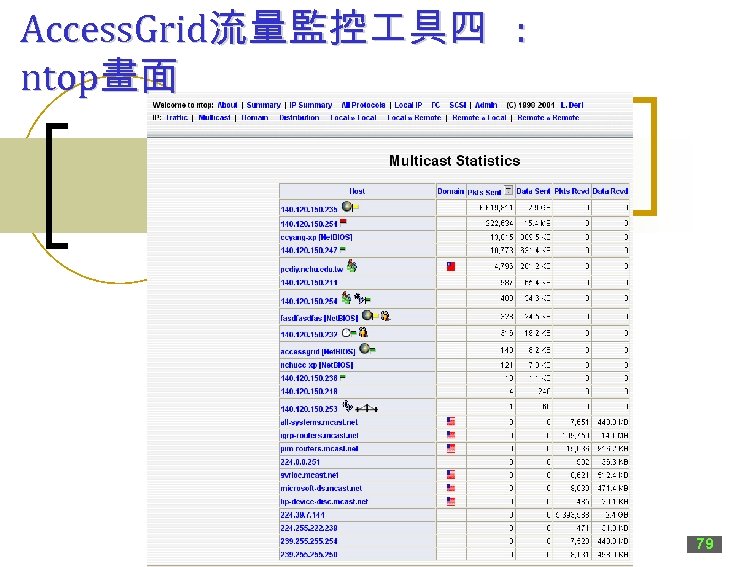Screen dimensions: 737x567
Task: Sort the table by the Domain column
Action: (451, 191)
